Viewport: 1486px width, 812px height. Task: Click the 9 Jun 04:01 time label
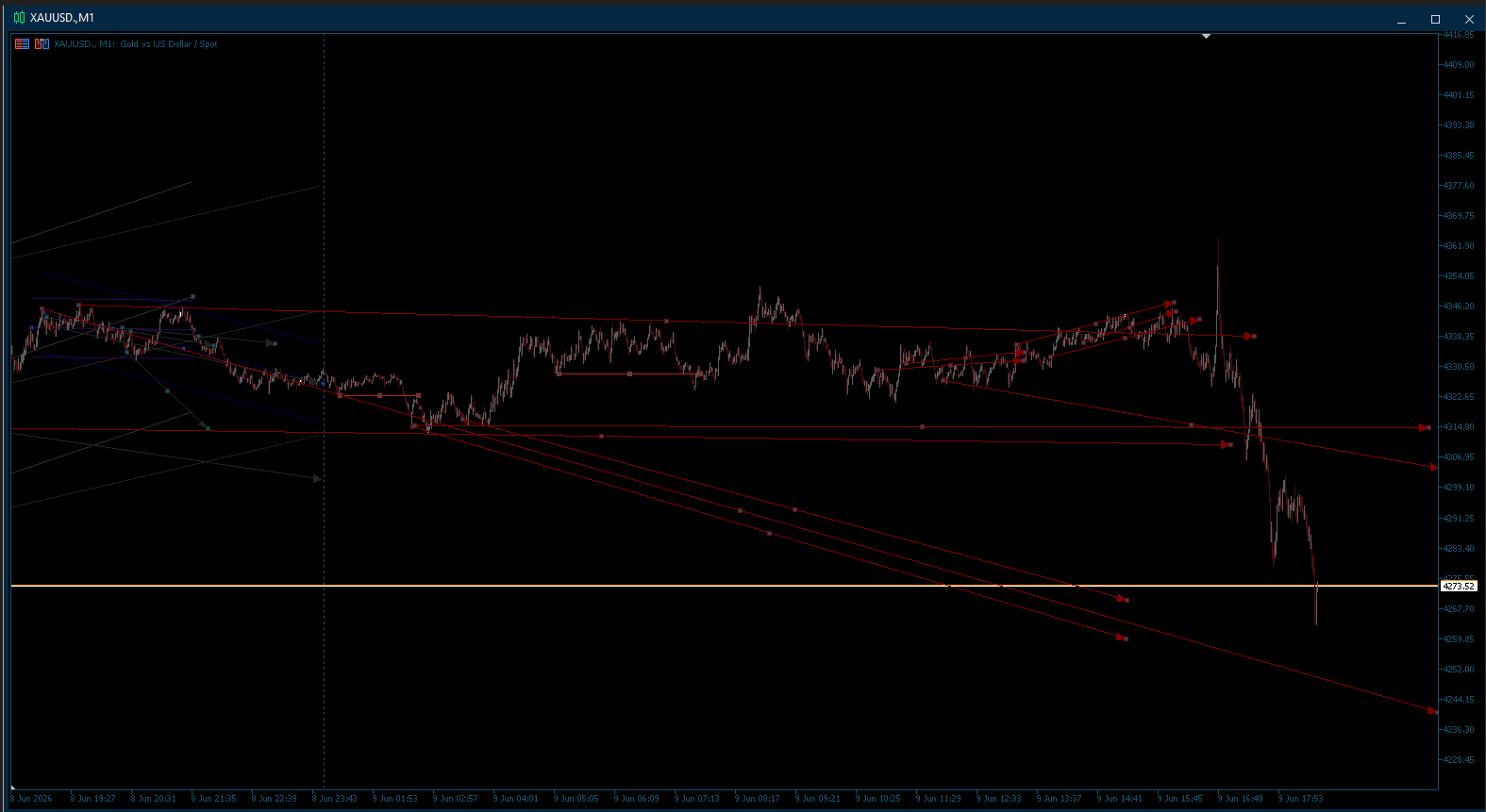515,799
